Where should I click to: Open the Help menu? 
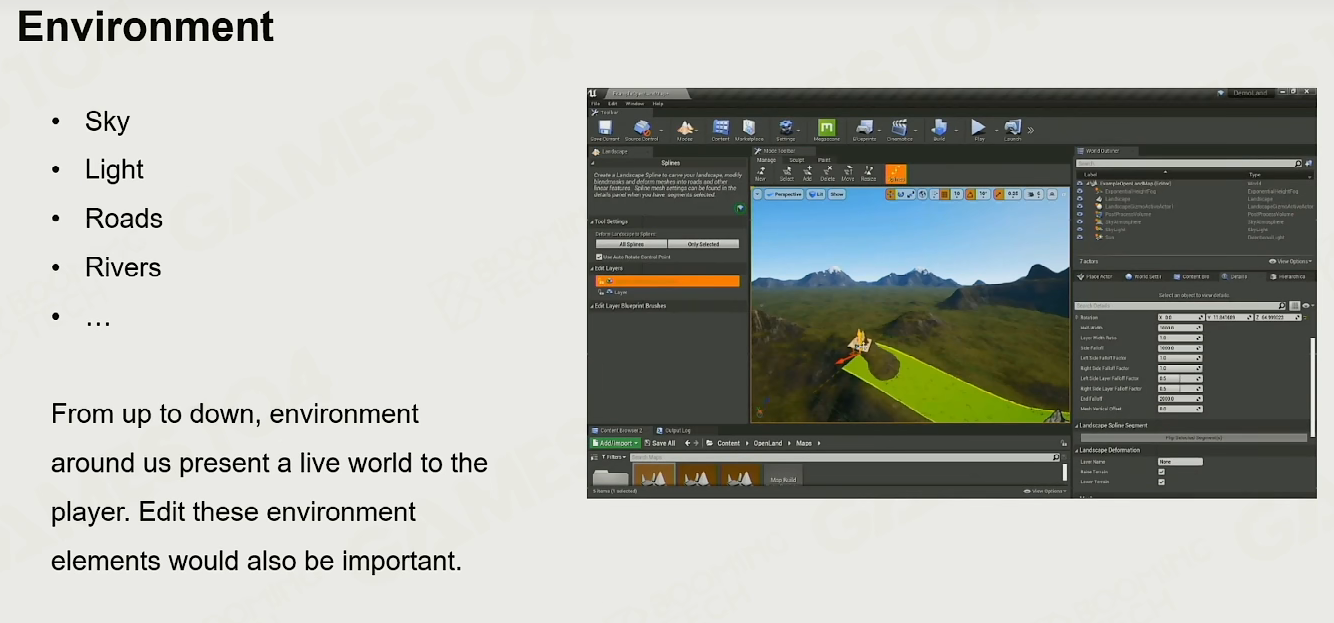pos(658,103)
